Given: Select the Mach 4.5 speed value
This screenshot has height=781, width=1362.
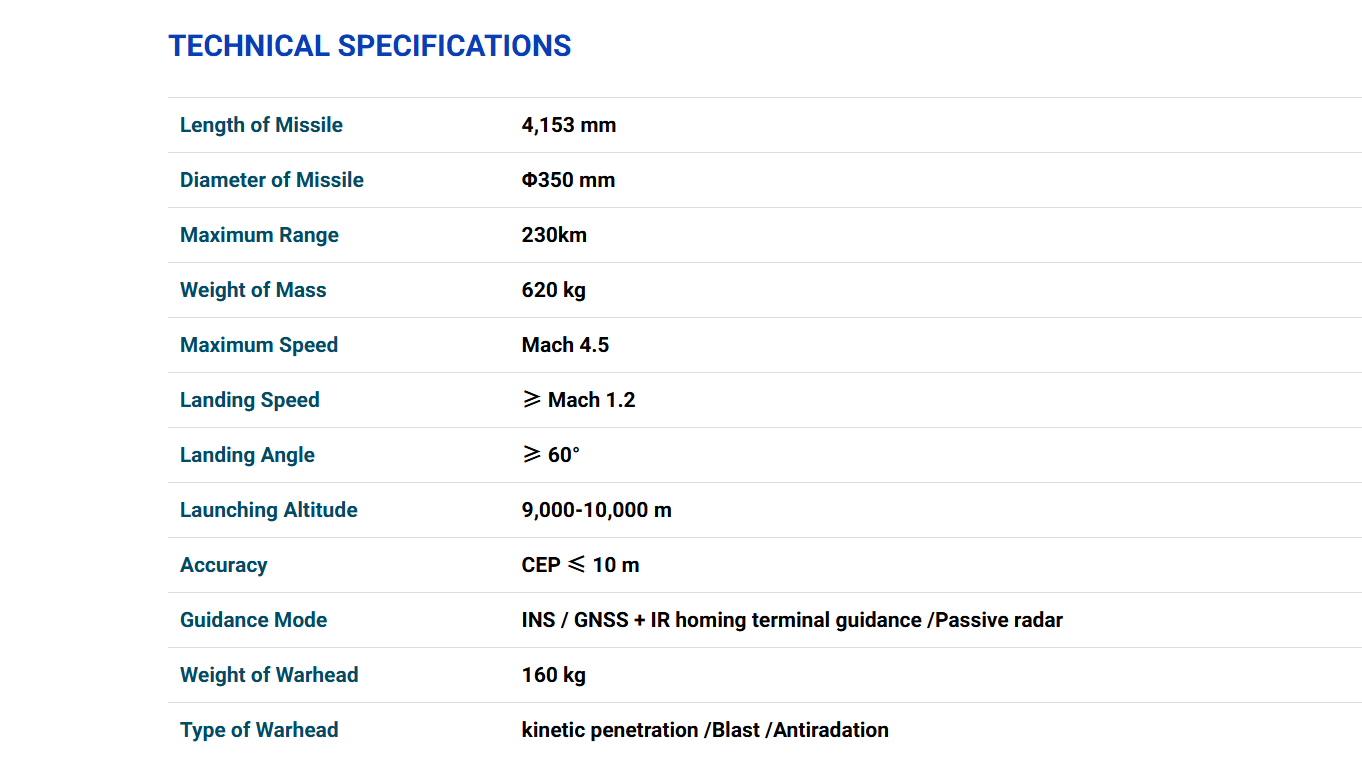Looking at the screenshot, I should (x=565, y=345).
